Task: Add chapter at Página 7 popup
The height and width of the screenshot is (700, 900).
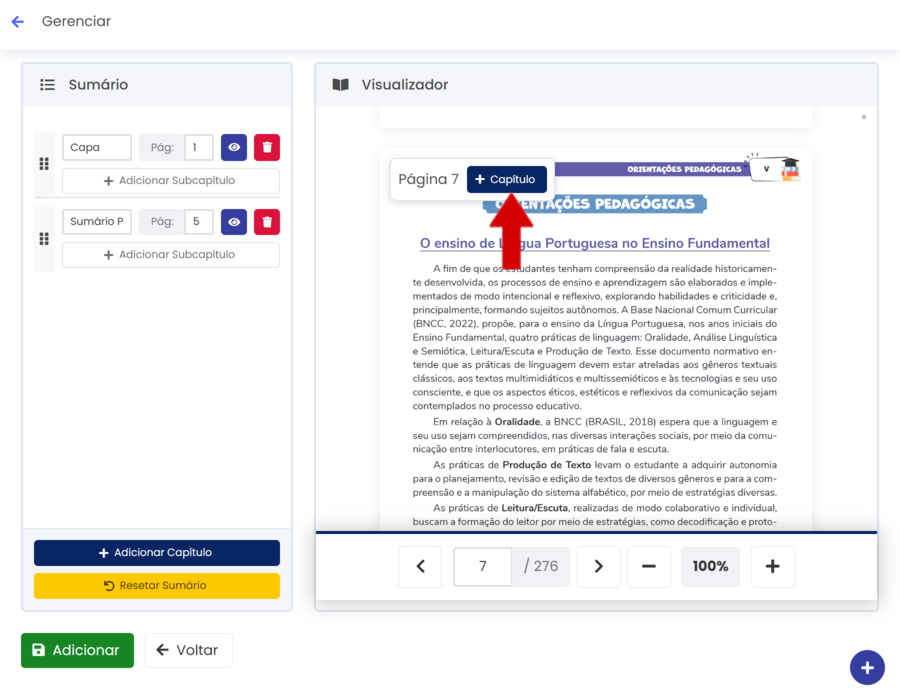Action: pyautogui.click(x=506, y=179)
